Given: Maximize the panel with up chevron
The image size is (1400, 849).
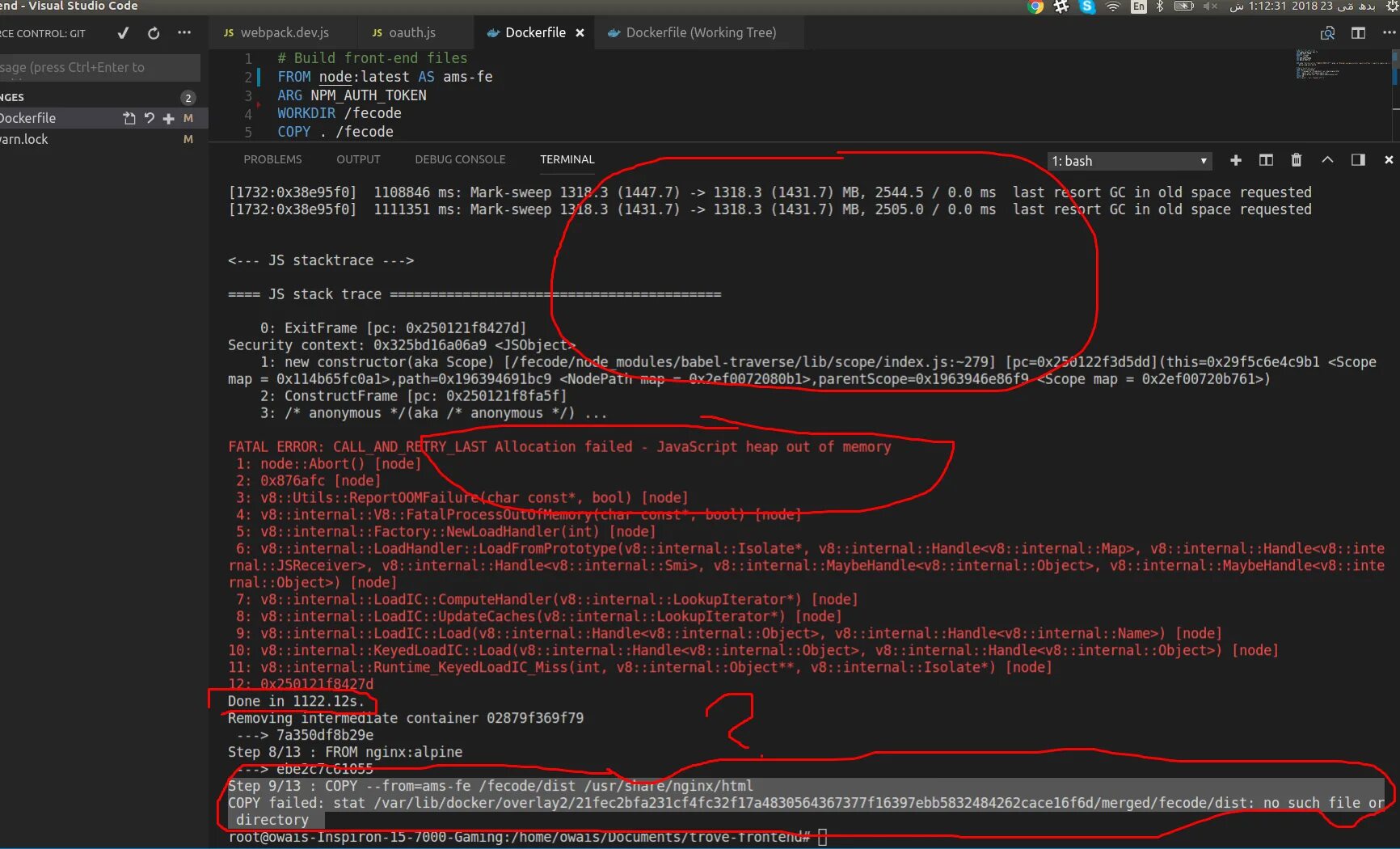Looking at the screenshot, I should point(1327,160).
